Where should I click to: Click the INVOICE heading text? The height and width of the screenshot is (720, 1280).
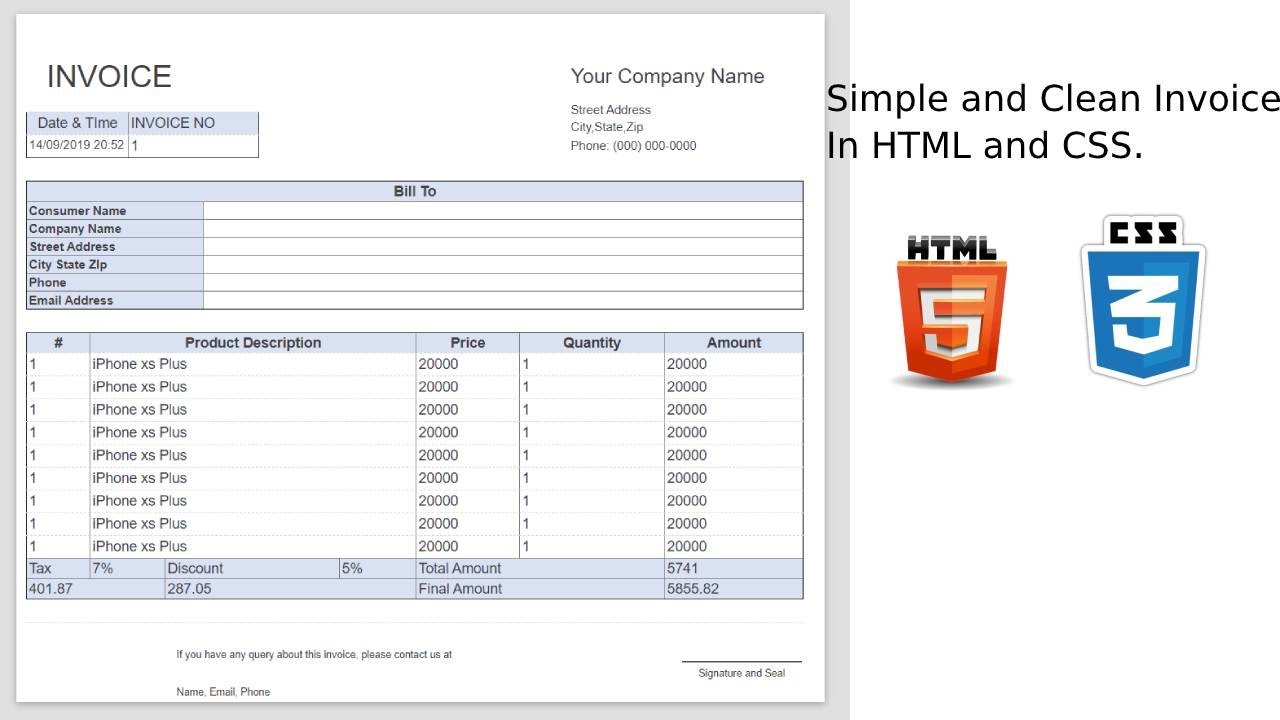coord(109,76)
